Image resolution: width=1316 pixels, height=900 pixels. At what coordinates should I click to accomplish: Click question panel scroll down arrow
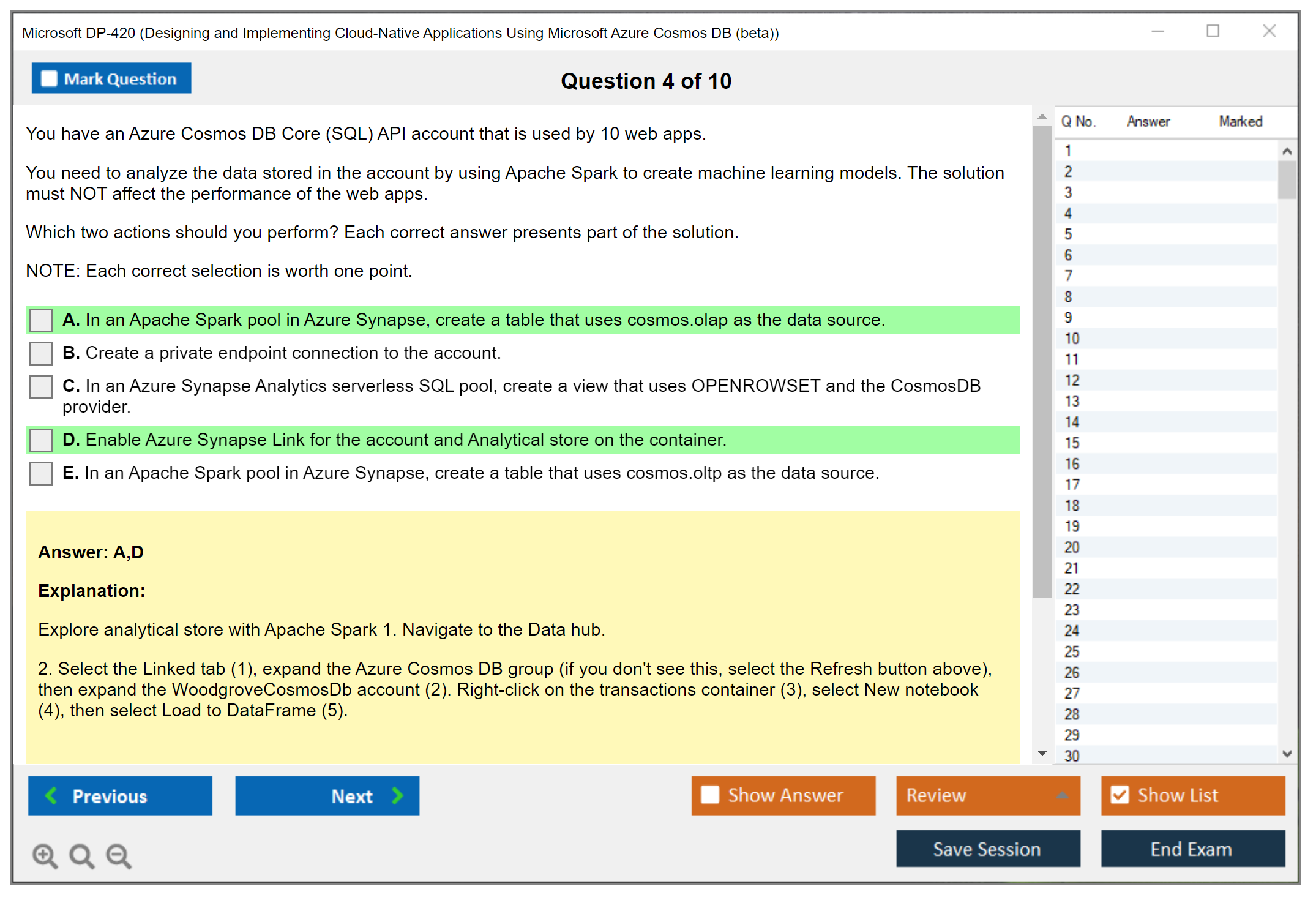coord(1042,753)
